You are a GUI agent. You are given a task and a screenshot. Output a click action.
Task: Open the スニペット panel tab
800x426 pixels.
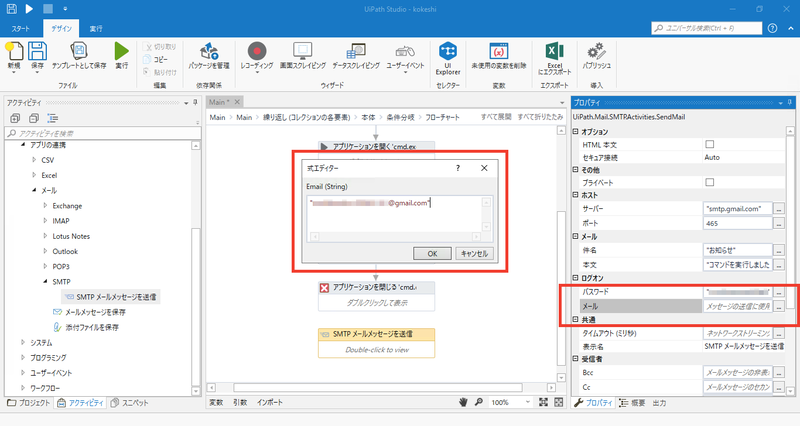point(129,403)
